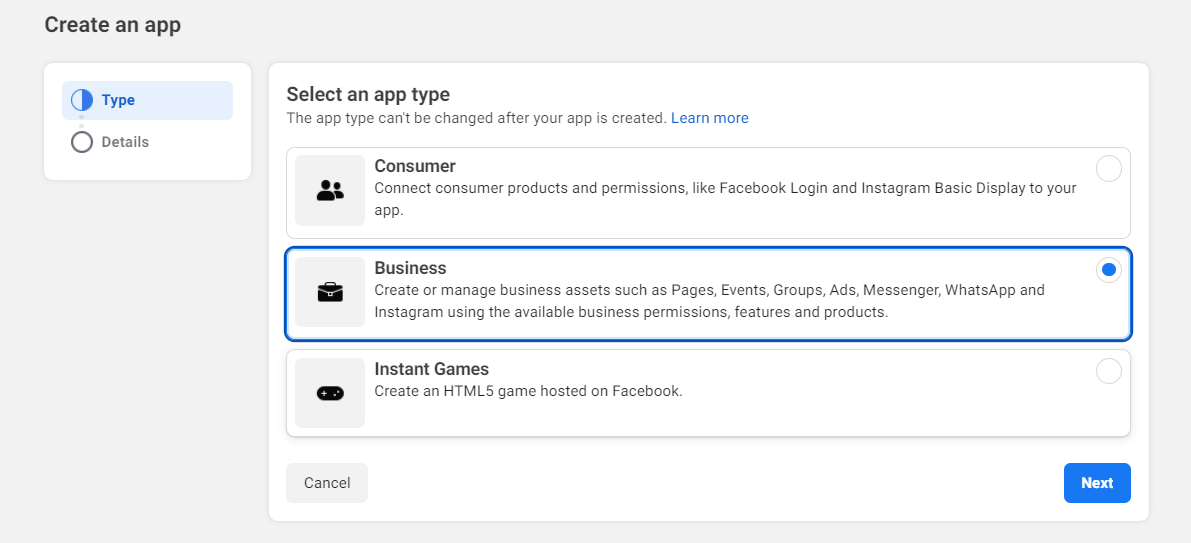Choose the Instant Games radio button
This screenshot has width=1191, height=543.
click(1108, 371)
